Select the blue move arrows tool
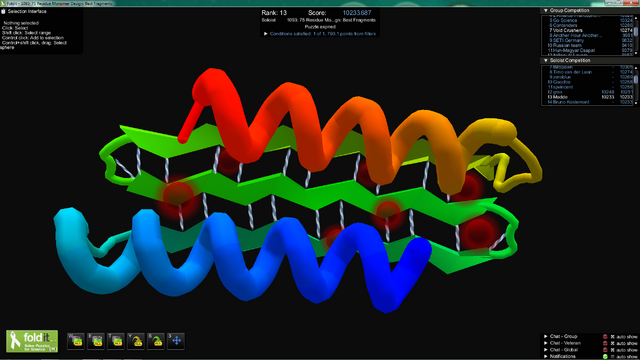Viewport: 640px width, 360px height. point(176,341)
